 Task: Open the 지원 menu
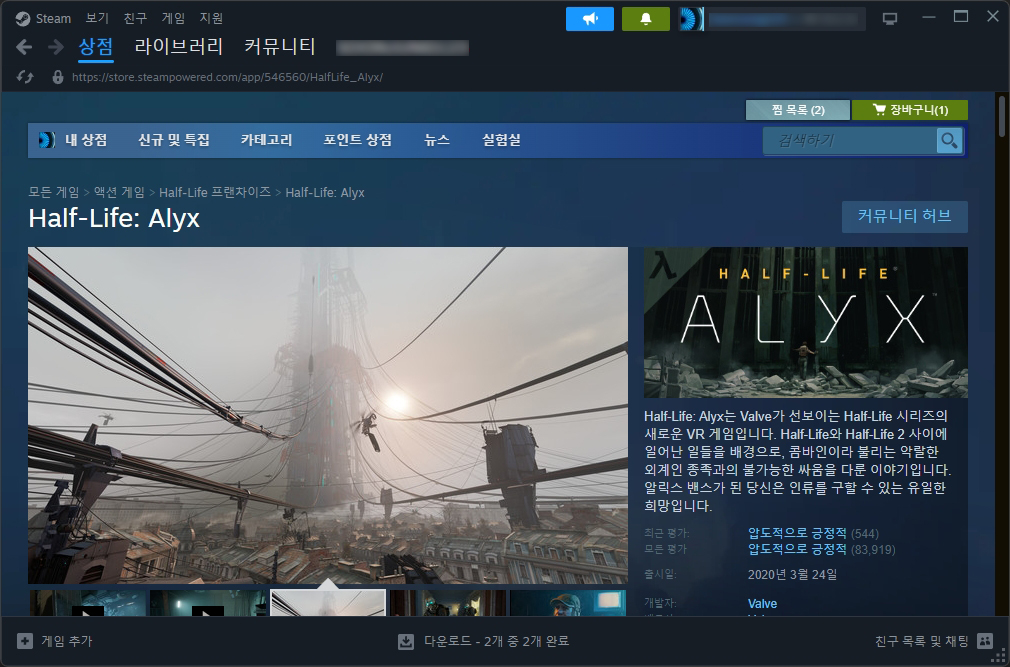pyautogui.click(x=211, y=18)
